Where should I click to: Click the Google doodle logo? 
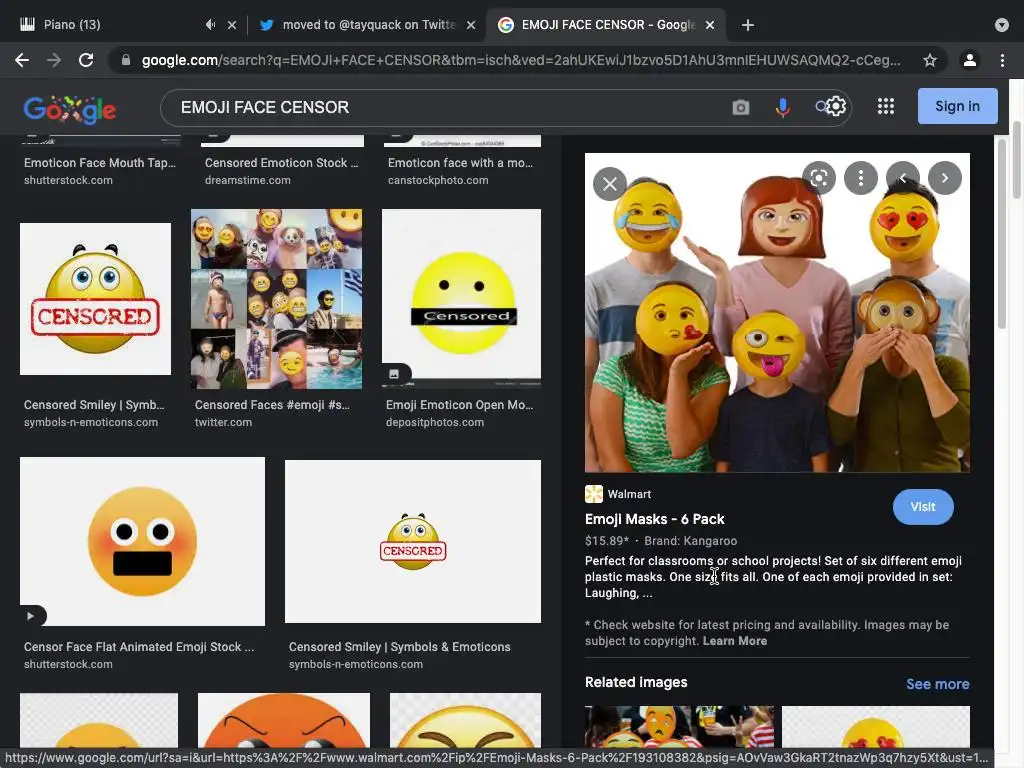tap(70, 109)
